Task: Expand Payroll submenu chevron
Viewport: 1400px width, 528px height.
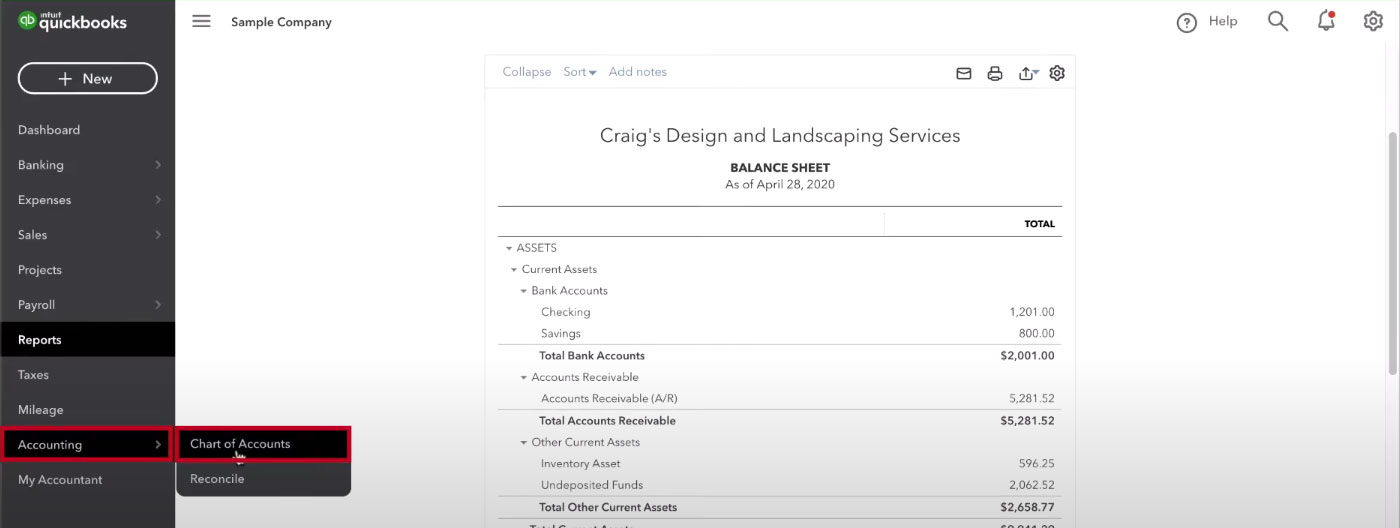Action: (x=158, y=305)
